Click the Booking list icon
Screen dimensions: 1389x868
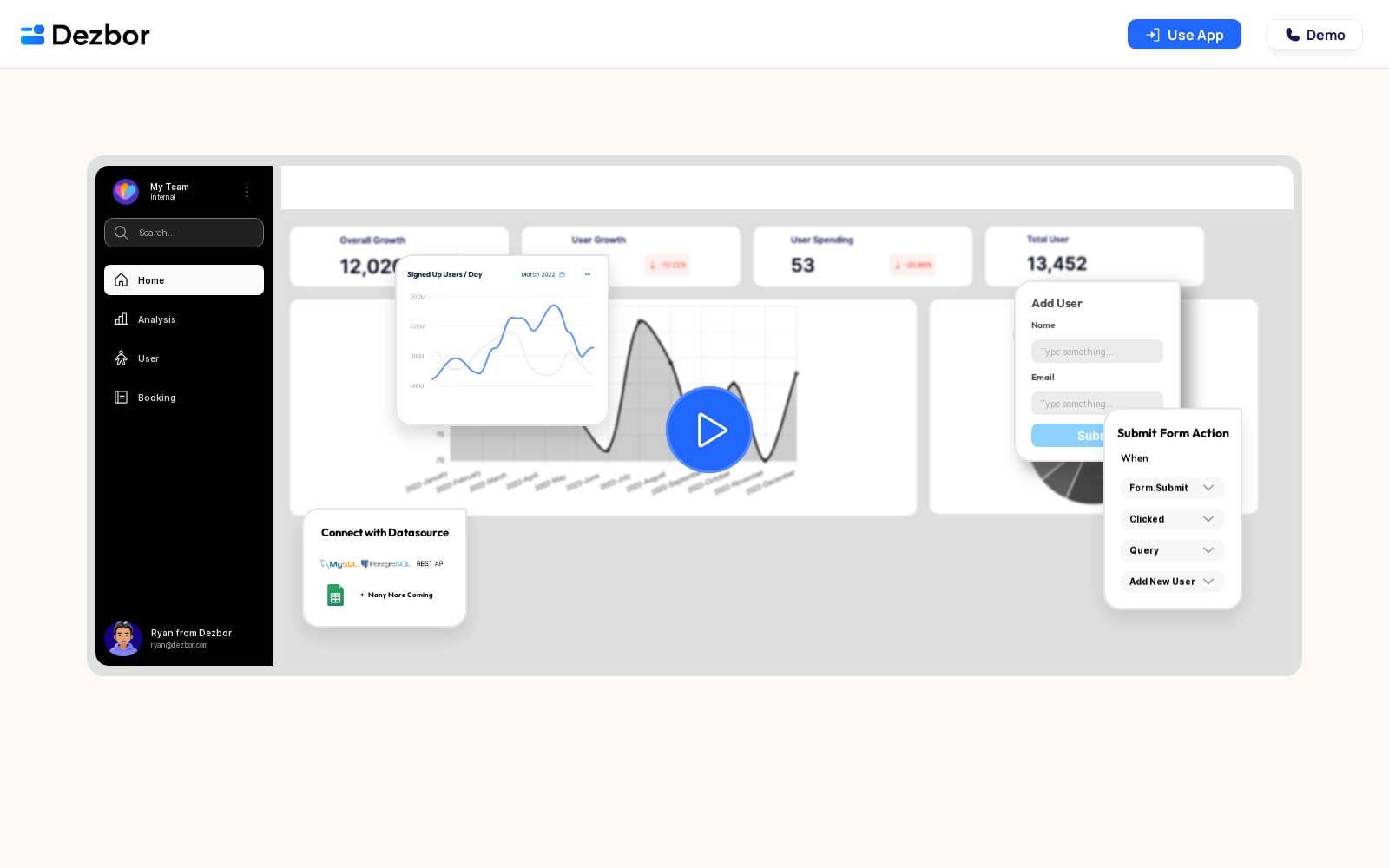pos(122,398)
